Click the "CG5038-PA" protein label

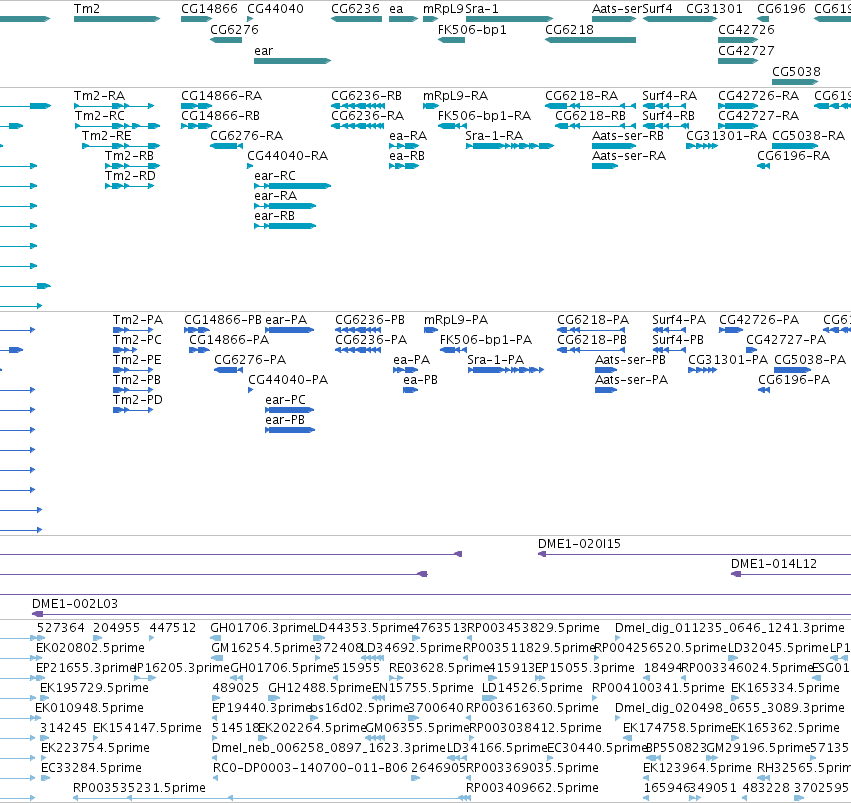click(810, 360)
